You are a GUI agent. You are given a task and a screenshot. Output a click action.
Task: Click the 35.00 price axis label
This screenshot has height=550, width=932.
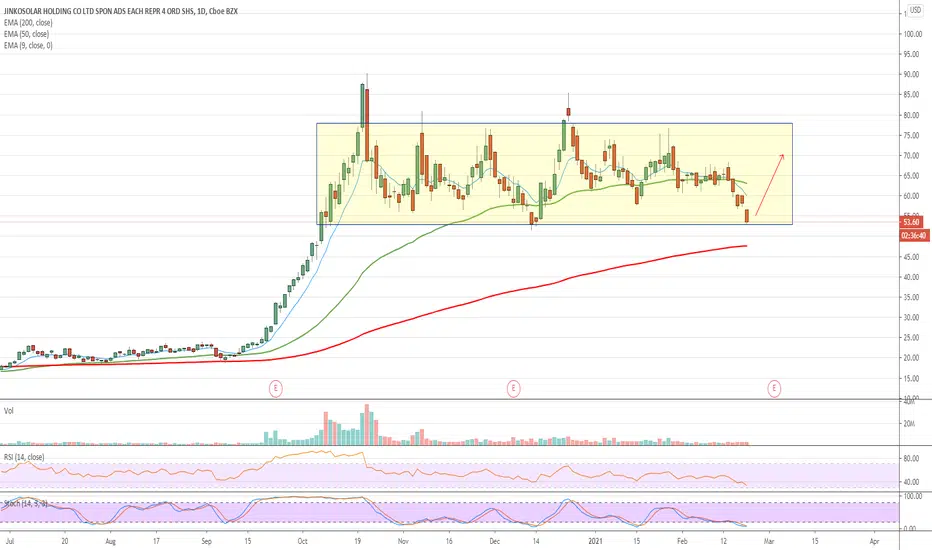(x=911, y=297)
